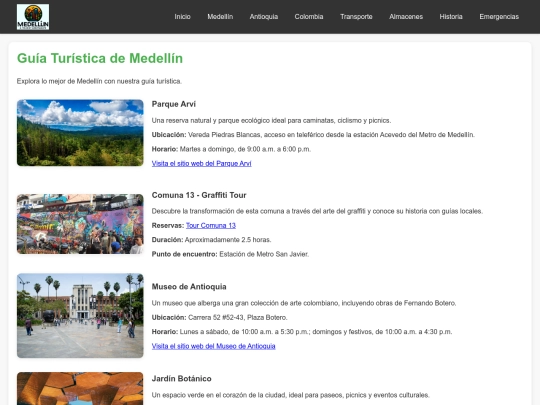
Task: Click the Museo de Antioquia plaza photo
Action: pos(80,315)
